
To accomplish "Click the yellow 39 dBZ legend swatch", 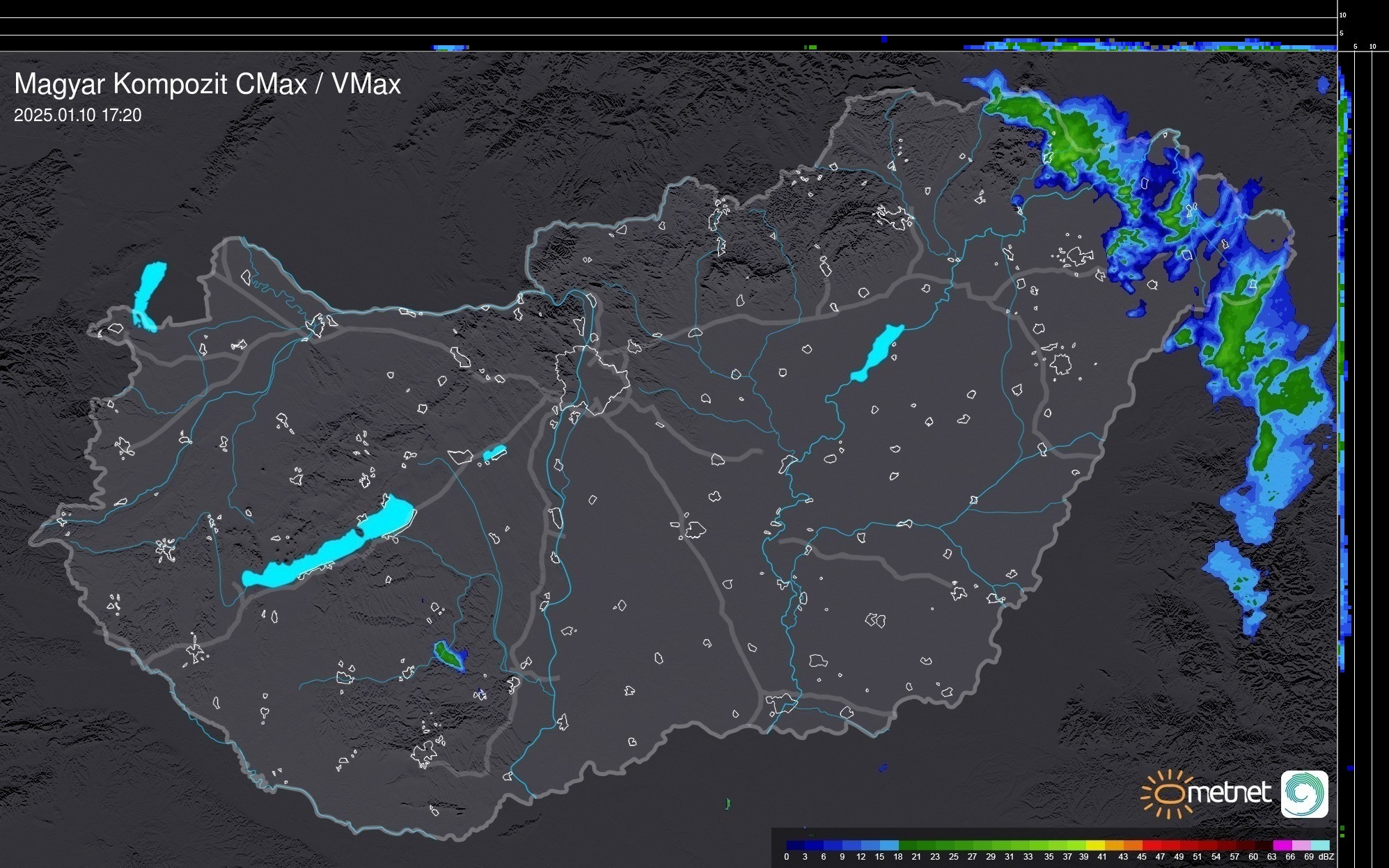I will click(1095, 845).
